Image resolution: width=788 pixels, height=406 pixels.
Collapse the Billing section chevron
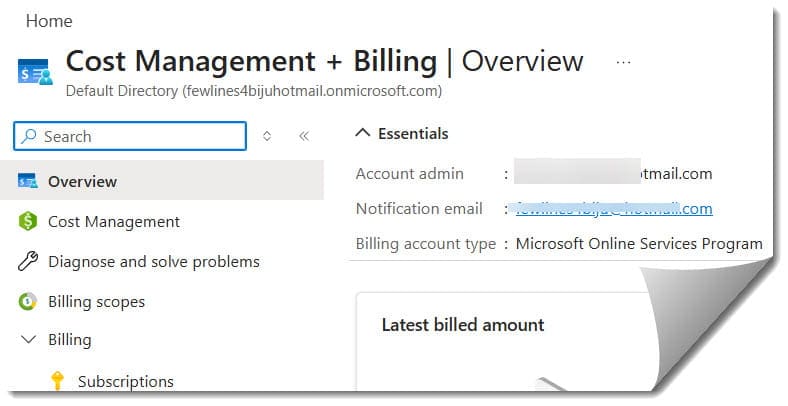point(29,340)
